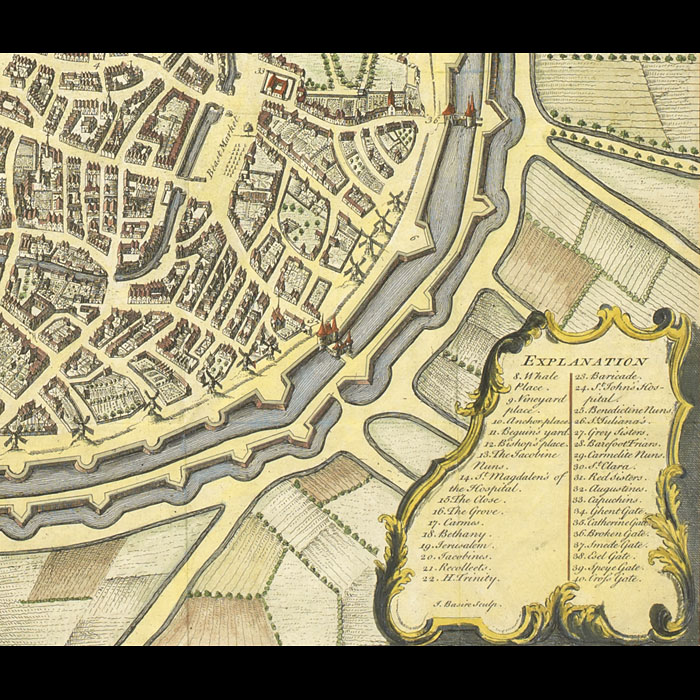Click legend entry "25. Benedictine Nuns"
The height and width of the screenshot is (700, 700).
pyautogui.click(x=623, y=409)
